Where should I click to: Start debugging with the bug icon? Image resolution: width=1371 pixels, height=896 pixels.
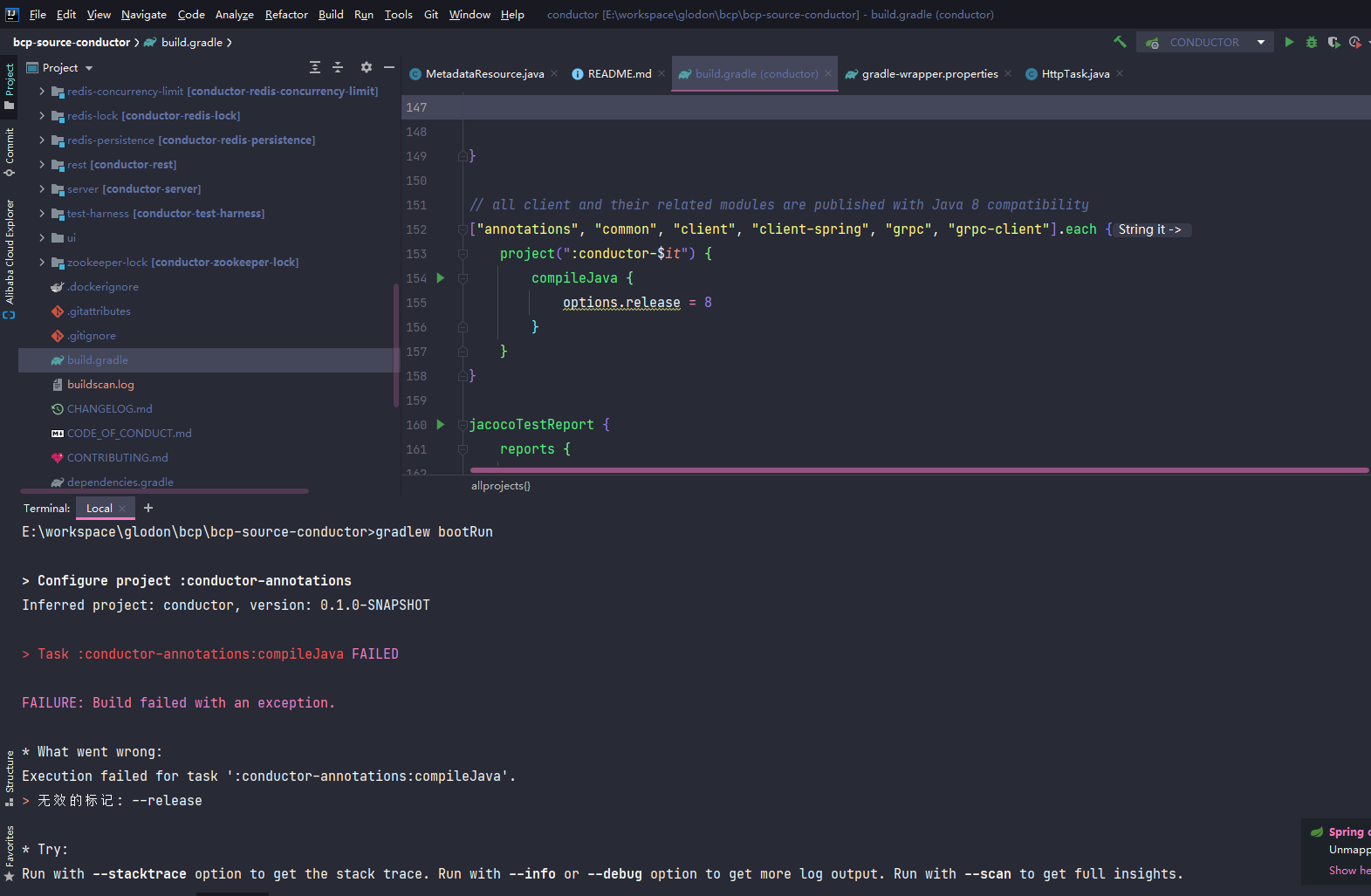tap(1311, 42)
